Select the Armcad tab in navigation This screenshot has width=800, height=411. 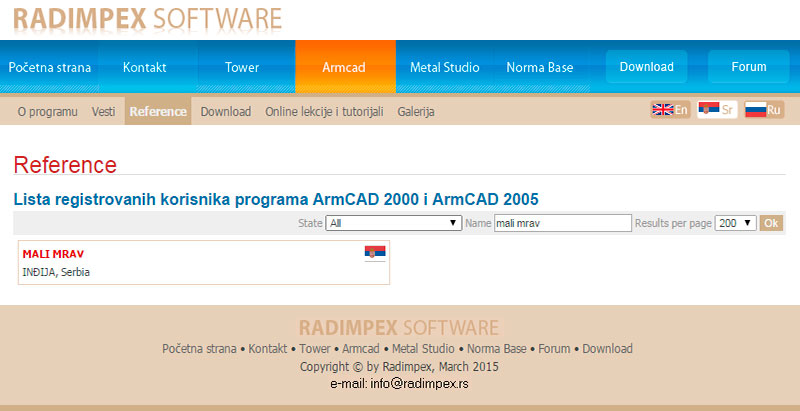(344, 67)
